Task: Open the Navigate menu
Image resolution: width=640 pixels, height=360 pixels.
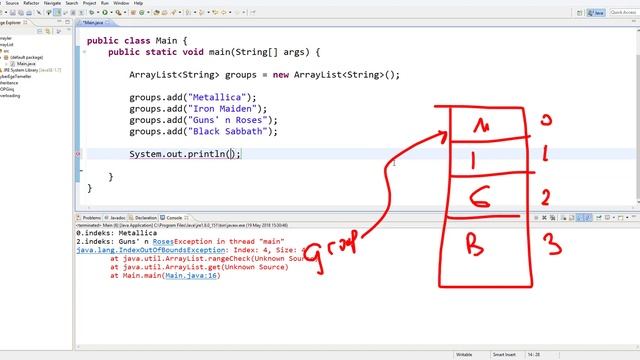Action: pyautogui.click(x=52, y=3)
